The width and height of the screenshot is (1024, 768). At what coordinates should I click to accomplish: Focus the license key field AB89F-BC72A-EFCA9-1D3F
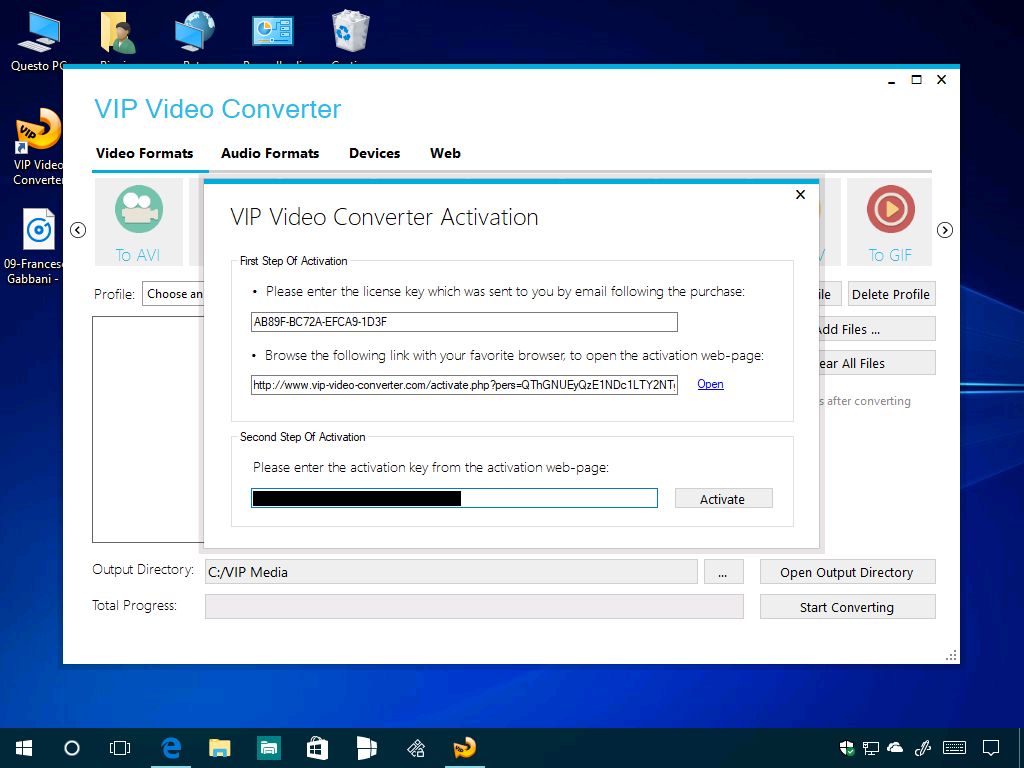click(464, 322)
